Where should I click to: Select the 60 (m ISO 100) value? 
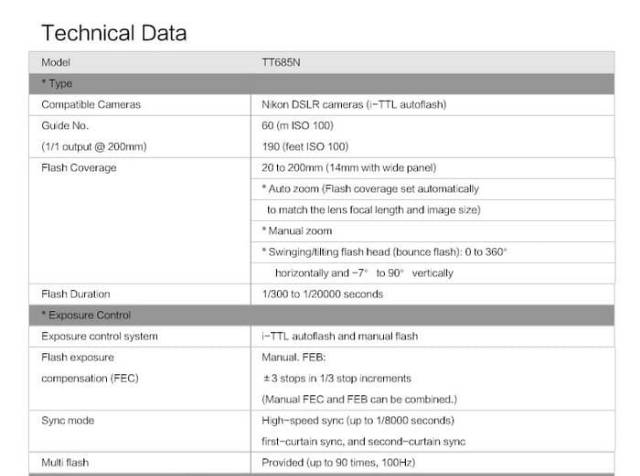(x=297, y=125)
